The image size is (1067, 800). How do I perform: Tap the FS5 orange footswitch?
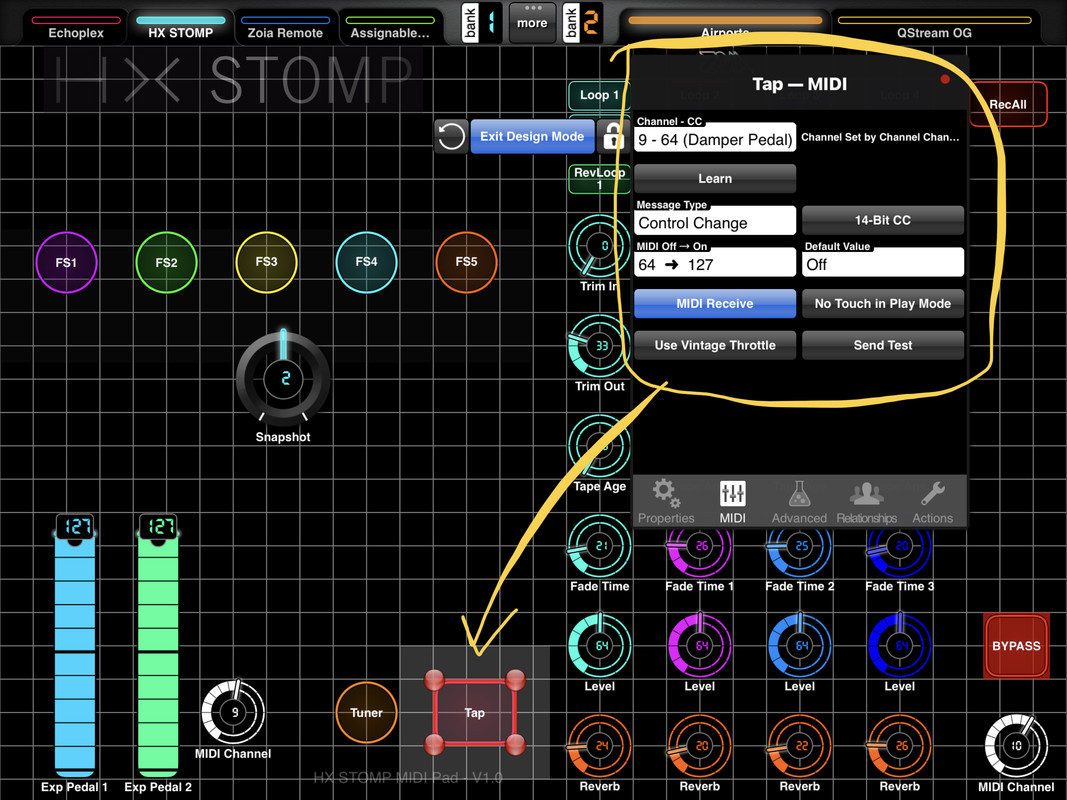pos(466,262)
